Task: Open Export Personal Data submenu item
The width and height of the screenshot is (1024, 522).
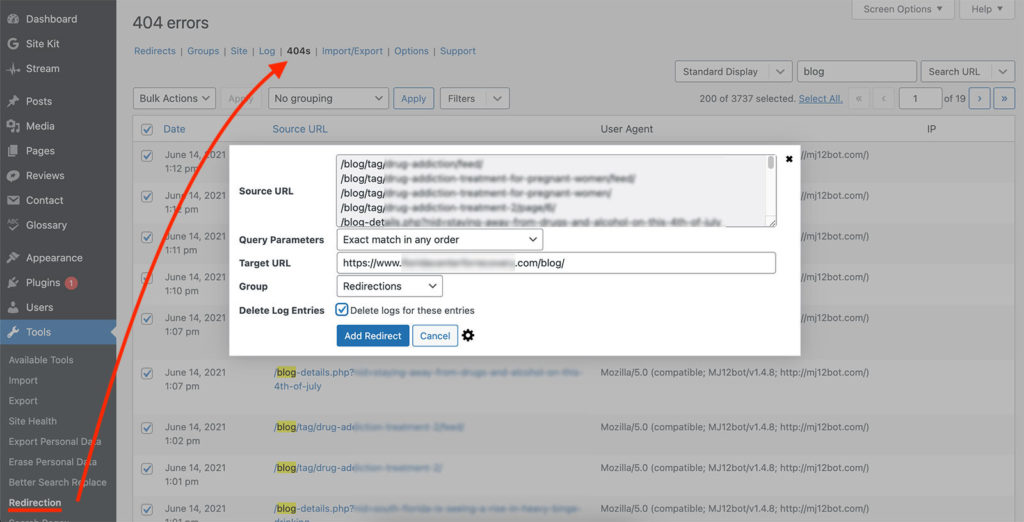Action: (x=55, y=442)
